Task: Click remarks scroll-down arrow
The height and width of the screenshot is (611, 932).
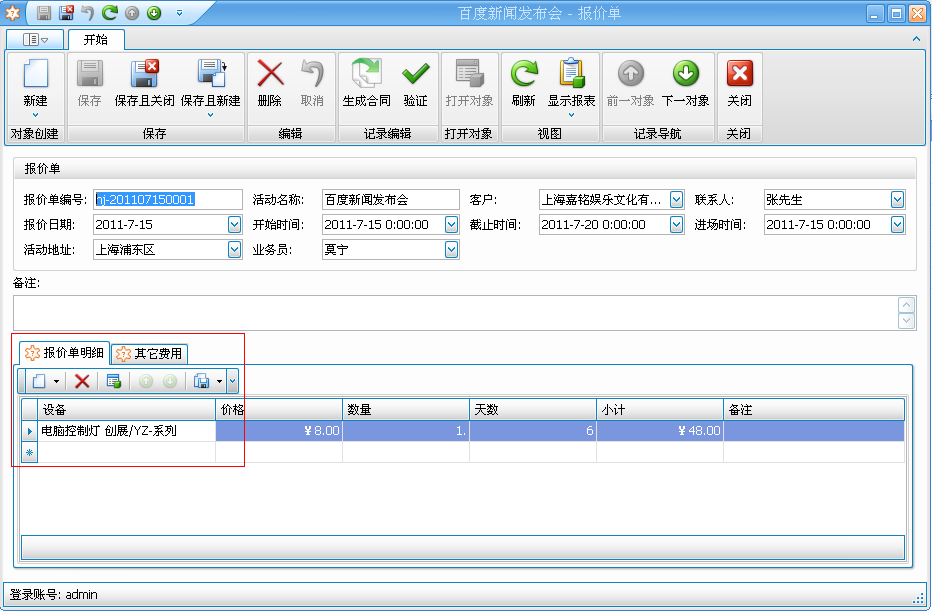Action: coord(906,321)
